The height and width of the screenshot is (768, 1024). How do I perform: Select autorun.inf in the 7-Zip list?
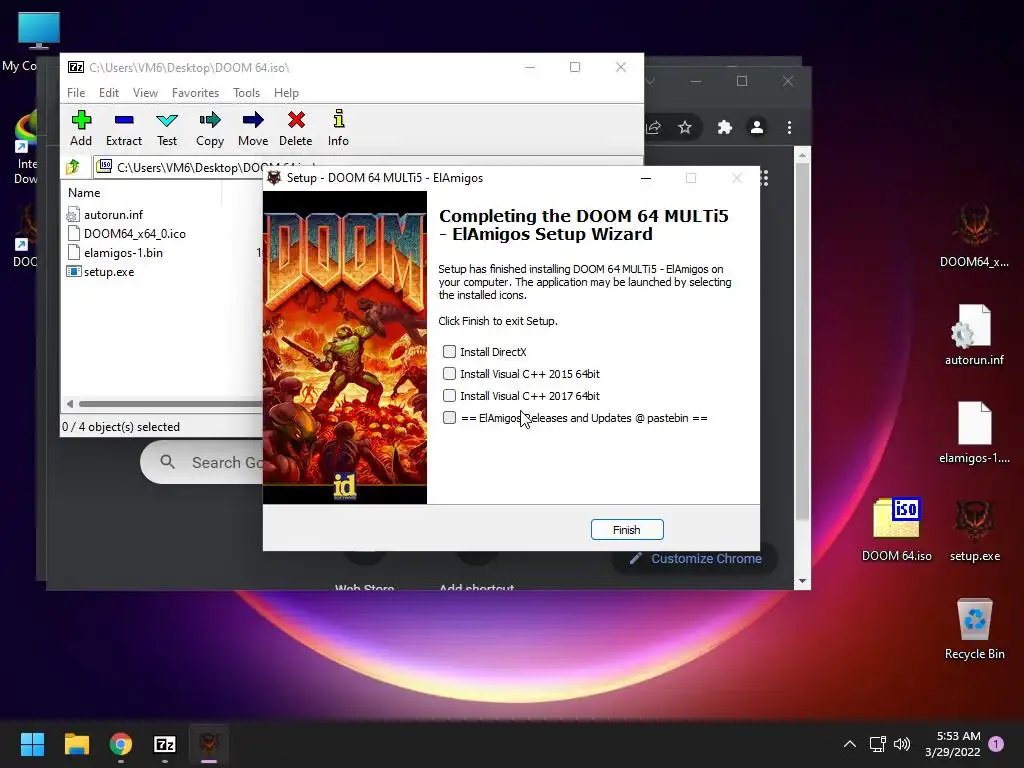(x=104, y=215)
